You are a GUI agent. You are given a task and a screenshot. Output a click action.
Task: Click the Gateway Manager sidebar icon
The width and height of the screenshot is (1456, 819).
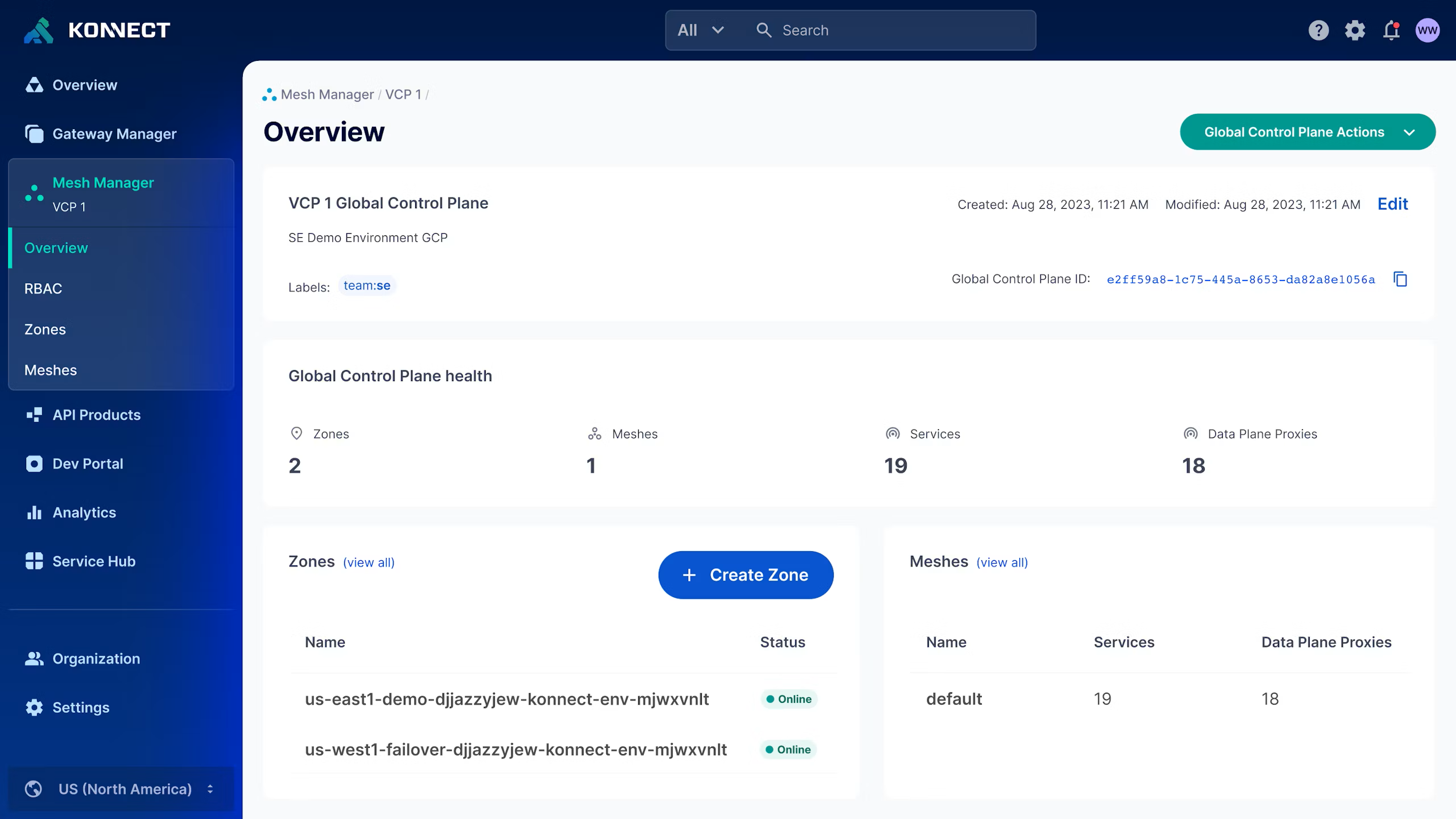click(34, 134)
